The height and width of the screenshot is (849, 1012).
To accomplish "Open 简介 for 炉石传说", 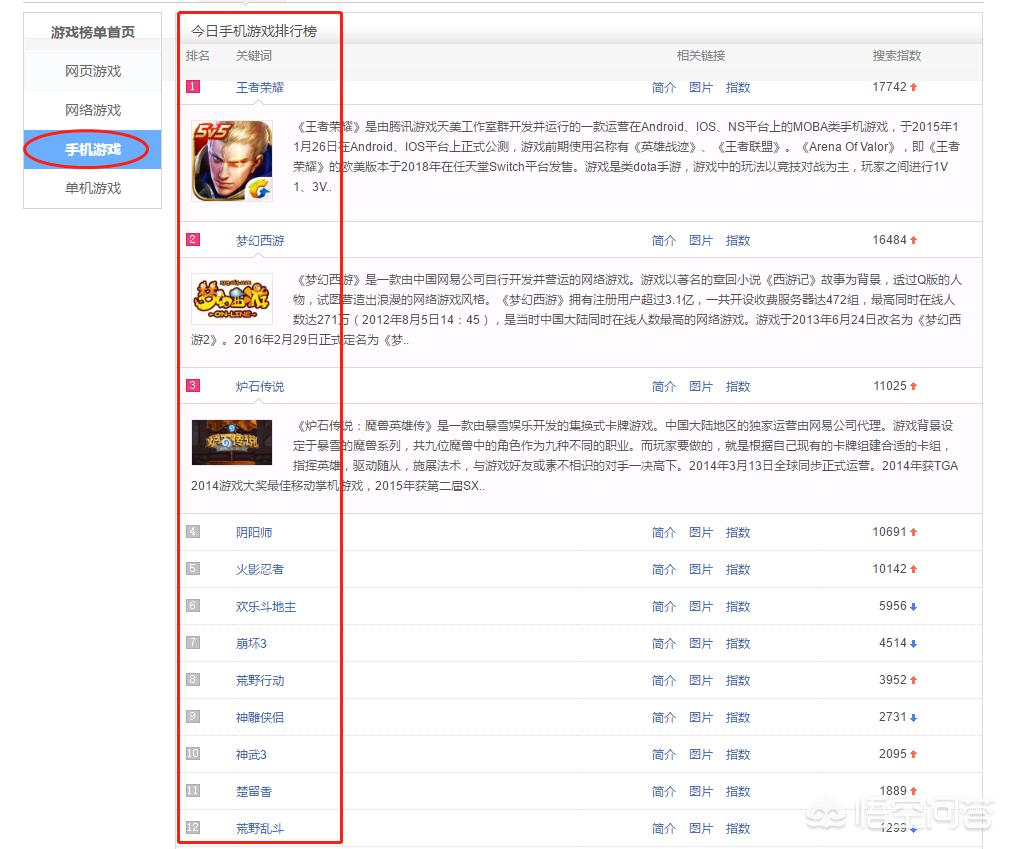I will point(664,387).
